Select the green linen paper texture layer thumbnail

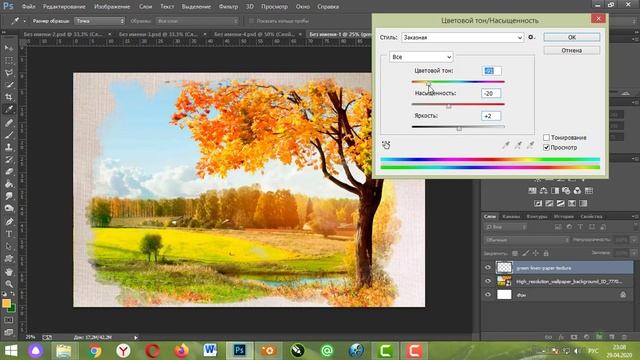coord(504,268)
